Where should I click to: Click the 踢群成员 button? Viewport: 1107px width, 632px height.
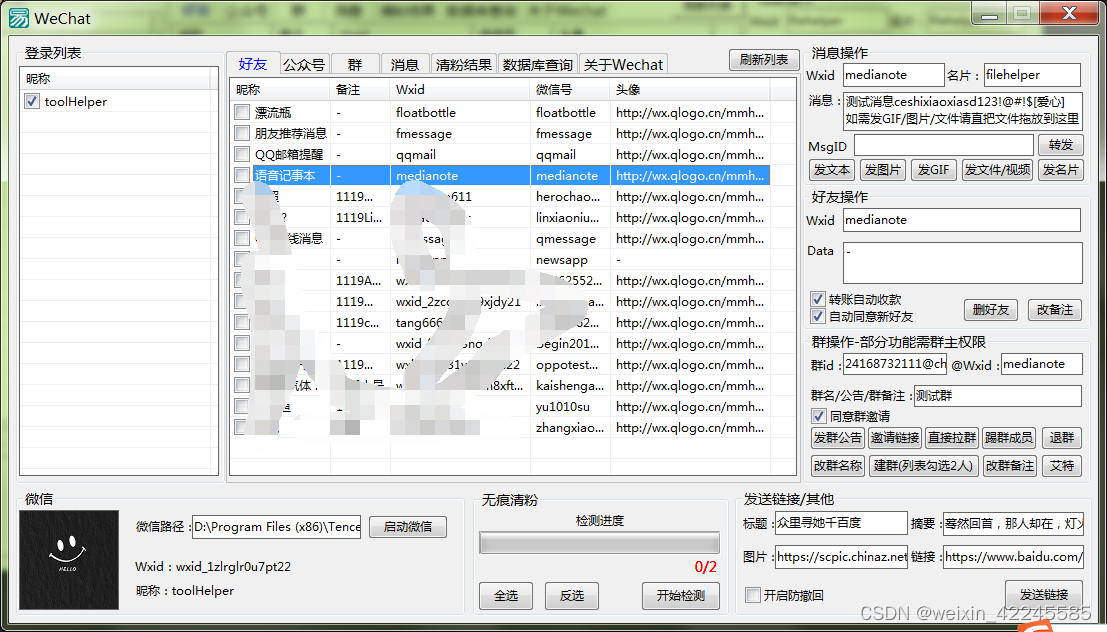pyautogui.click(x=1009, y=438)
